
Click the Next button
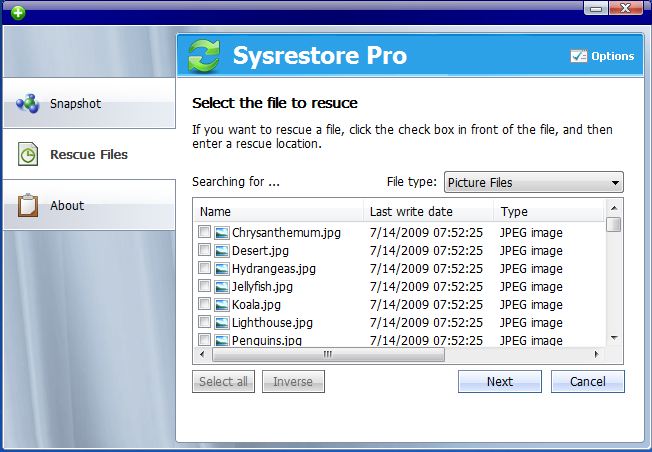[x=500, y=381]
